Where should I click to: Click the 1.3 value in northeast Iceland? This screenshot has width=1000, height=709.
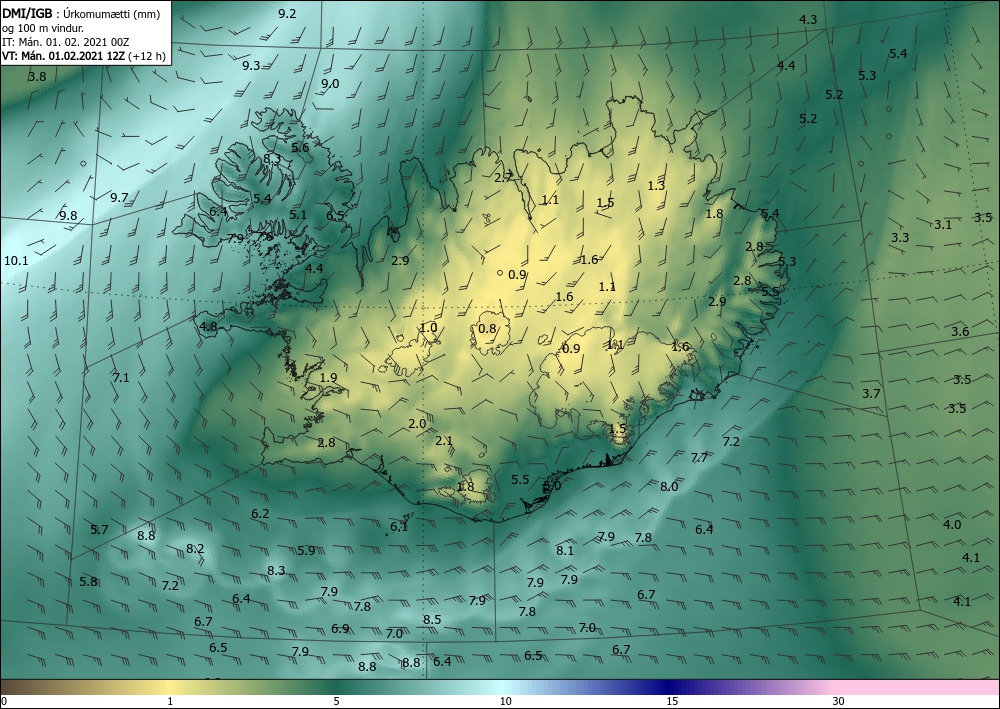click(x=656, y=186)
